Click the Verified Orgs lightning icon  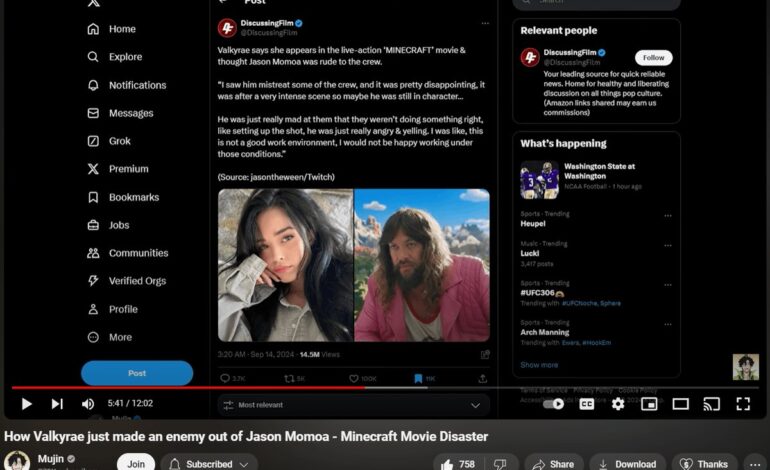[93, 281]
